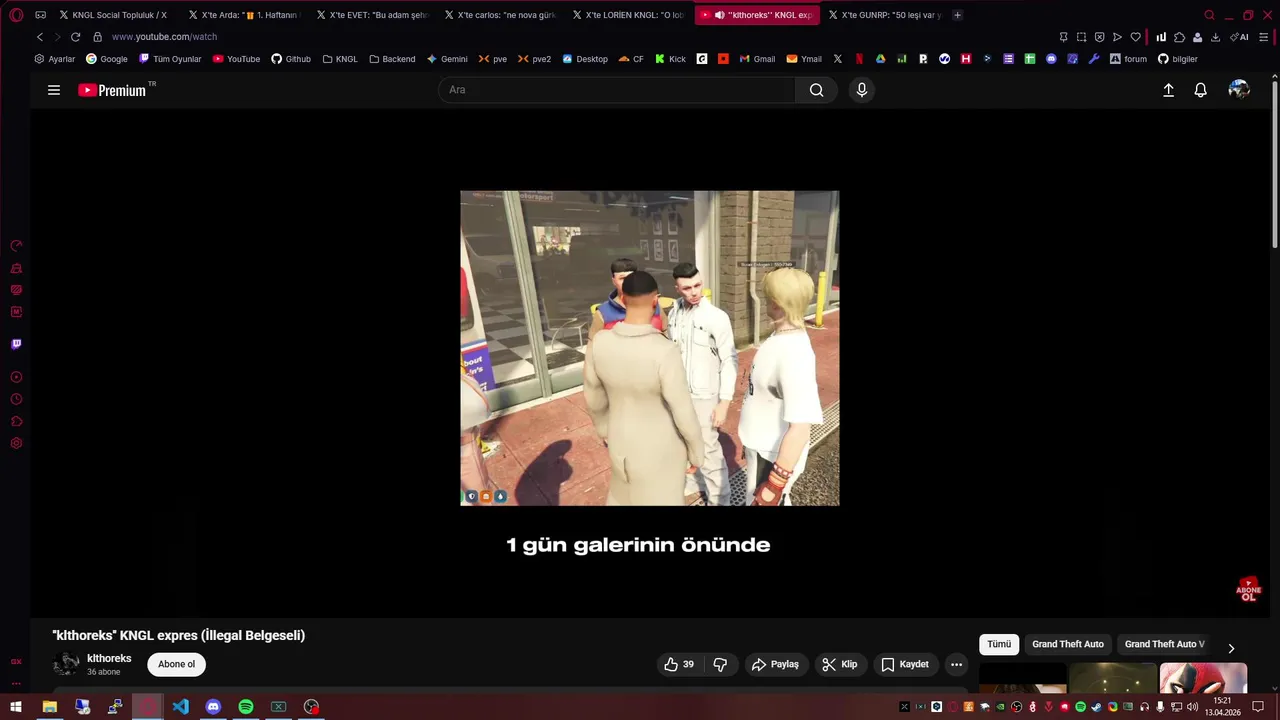The height and width of the screenshot is (720, 1280).
Task: Open the Gemini bookmark
Action: (447, 59)
